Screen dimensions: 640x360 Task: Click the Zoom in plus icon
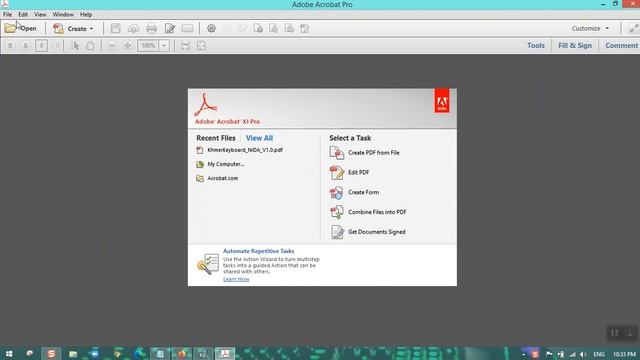click(x=127, y=45)
